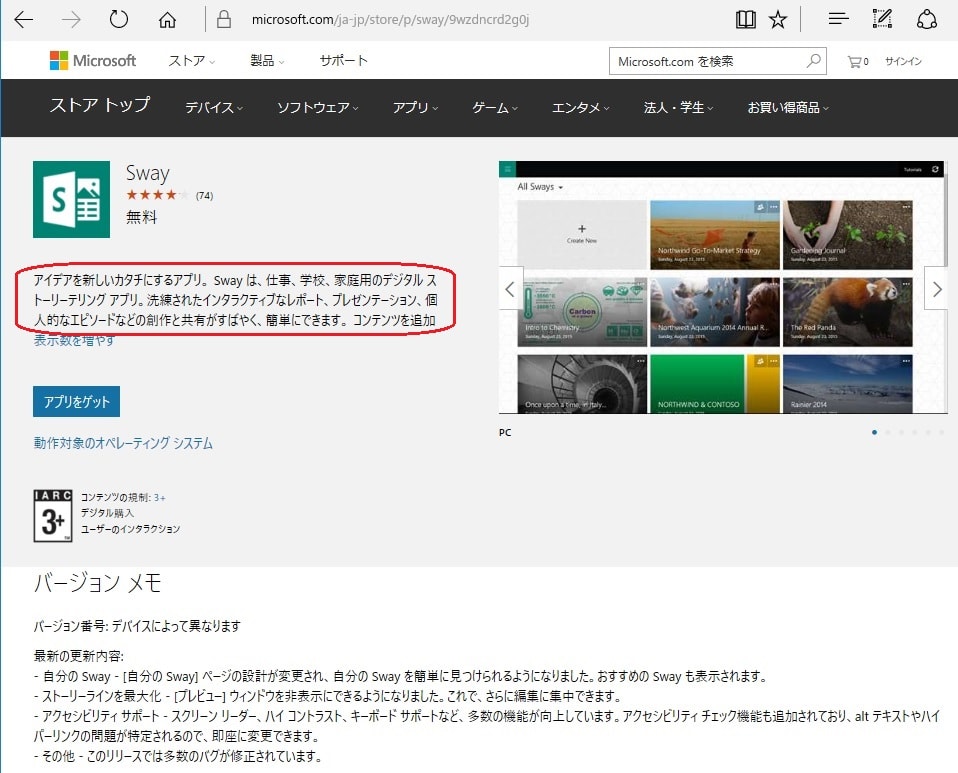The width and height of the screenshot is (958, 773).
Task: Go back with the browser back arrow
Action: point(23,20)
